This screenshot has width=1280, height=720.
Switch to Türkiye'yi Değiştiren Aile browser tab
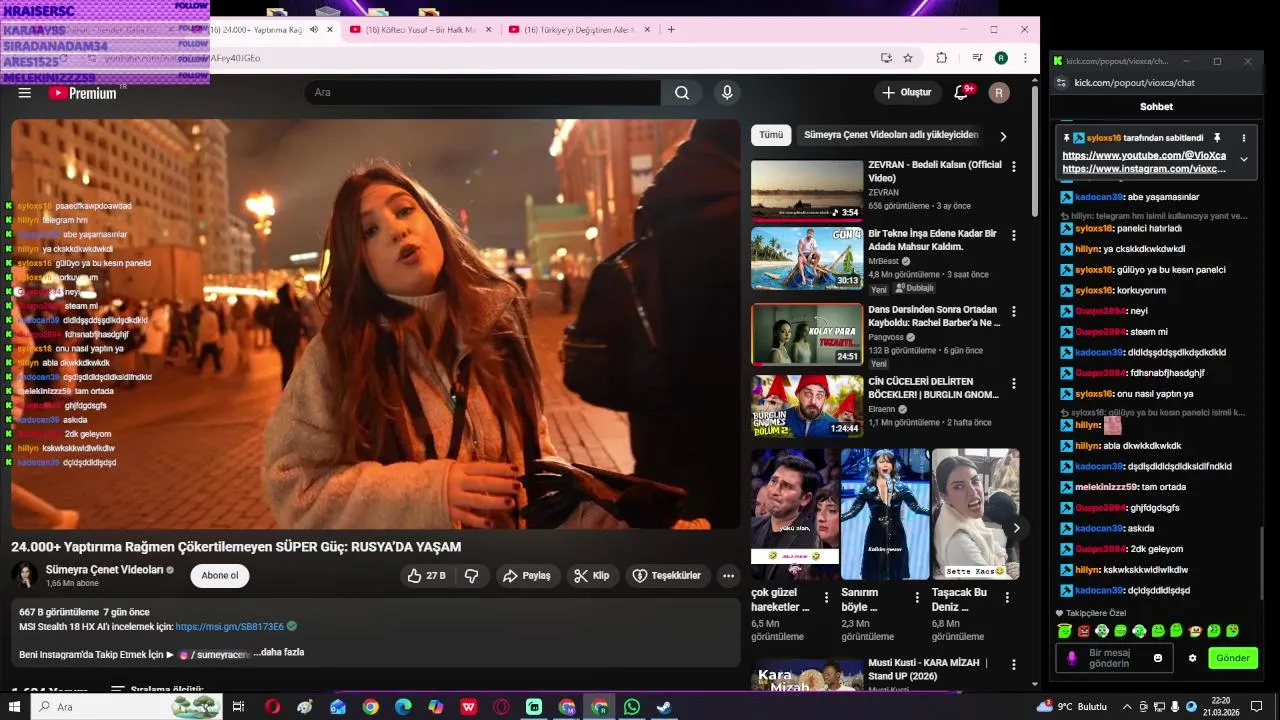point(578,30)
